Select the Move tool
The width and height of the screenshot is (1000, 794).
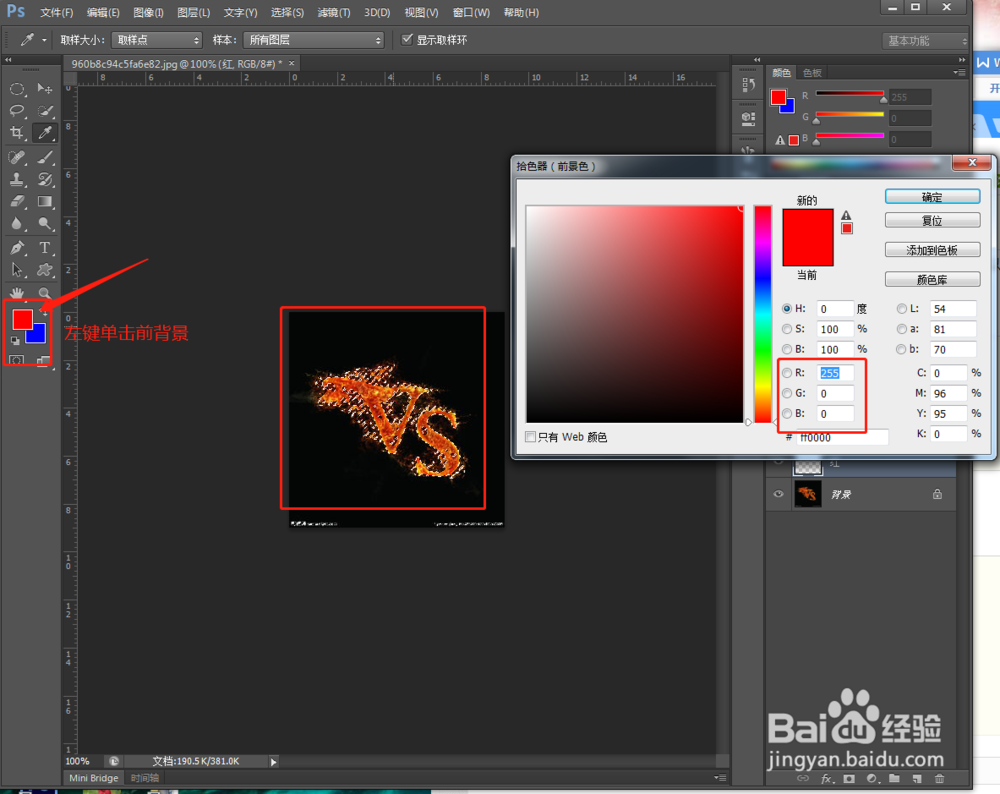(x=45, y=89)
